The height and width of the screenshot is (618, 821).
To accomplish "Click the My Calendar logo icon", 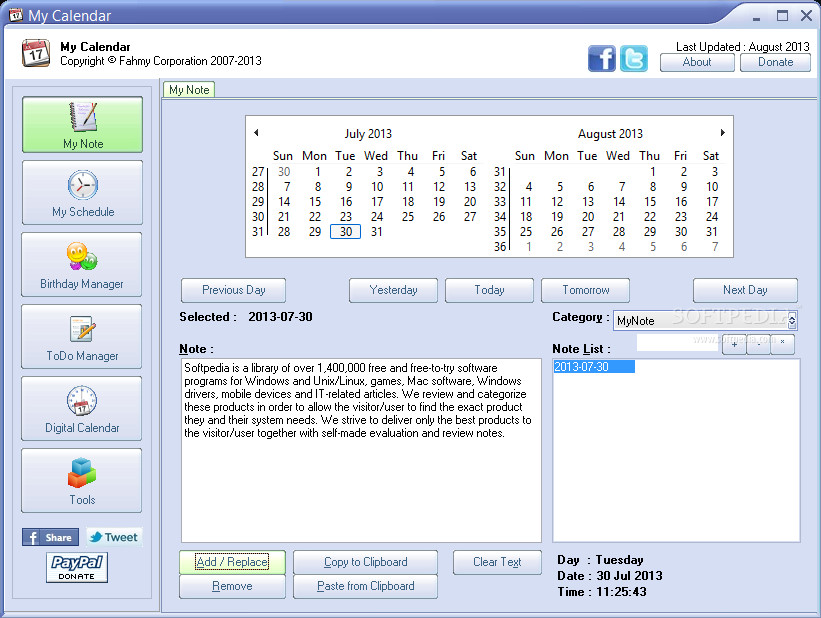I will tap(36, 53).
